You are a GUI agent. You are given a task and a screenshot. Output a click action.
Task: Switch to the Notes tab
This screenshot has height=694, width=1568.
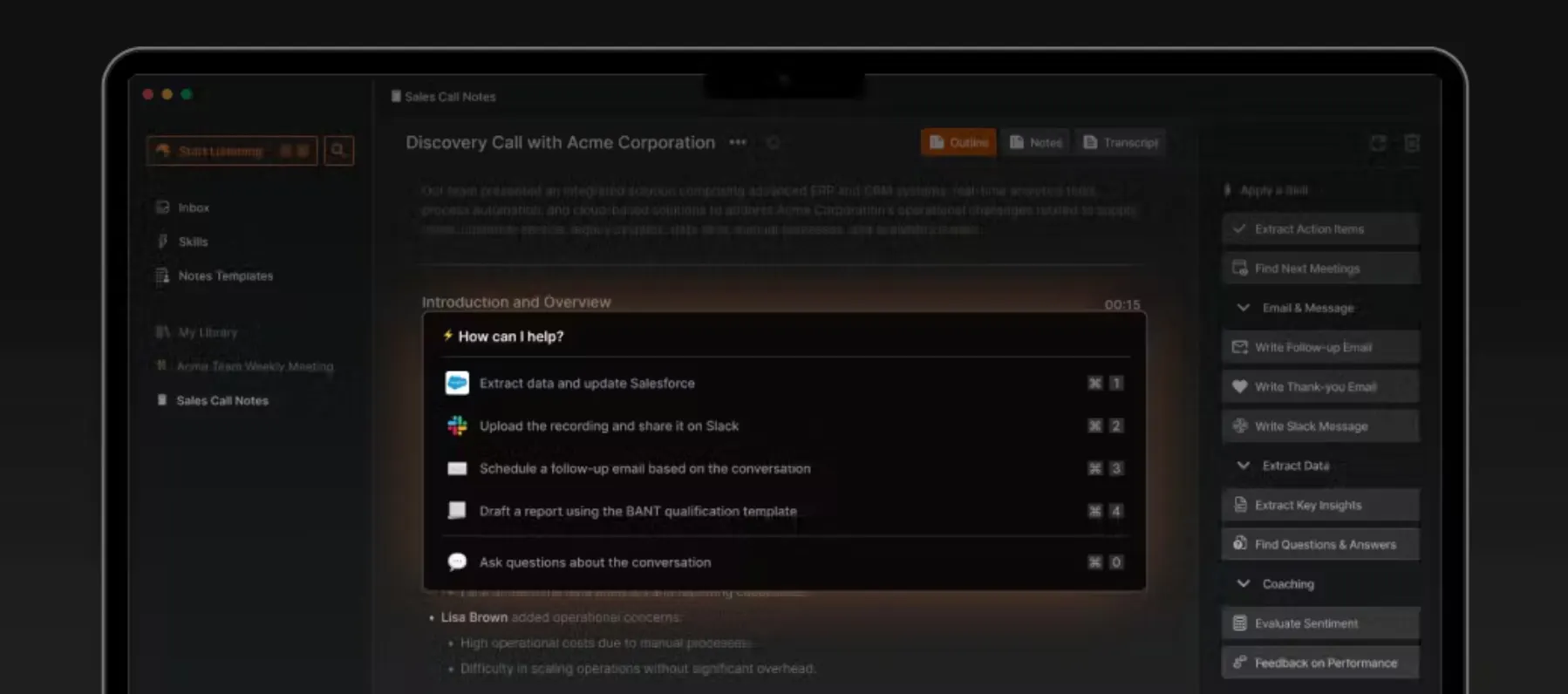(1035, 142)
